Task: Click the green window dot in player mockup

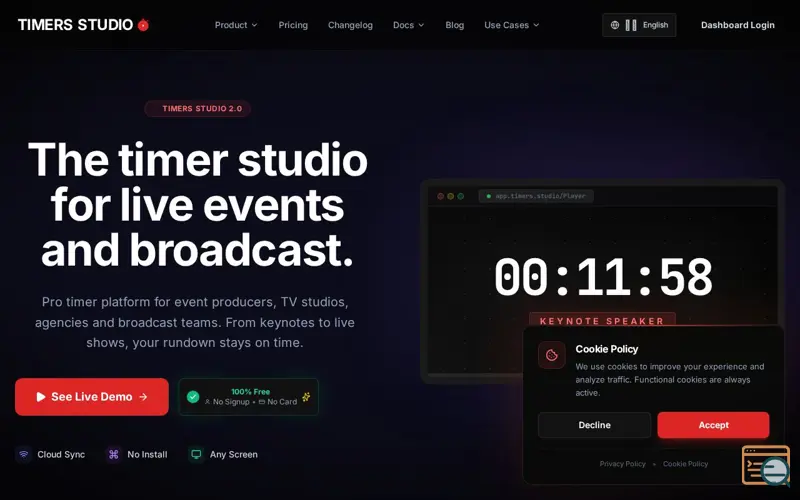Action: coord(461,196)
